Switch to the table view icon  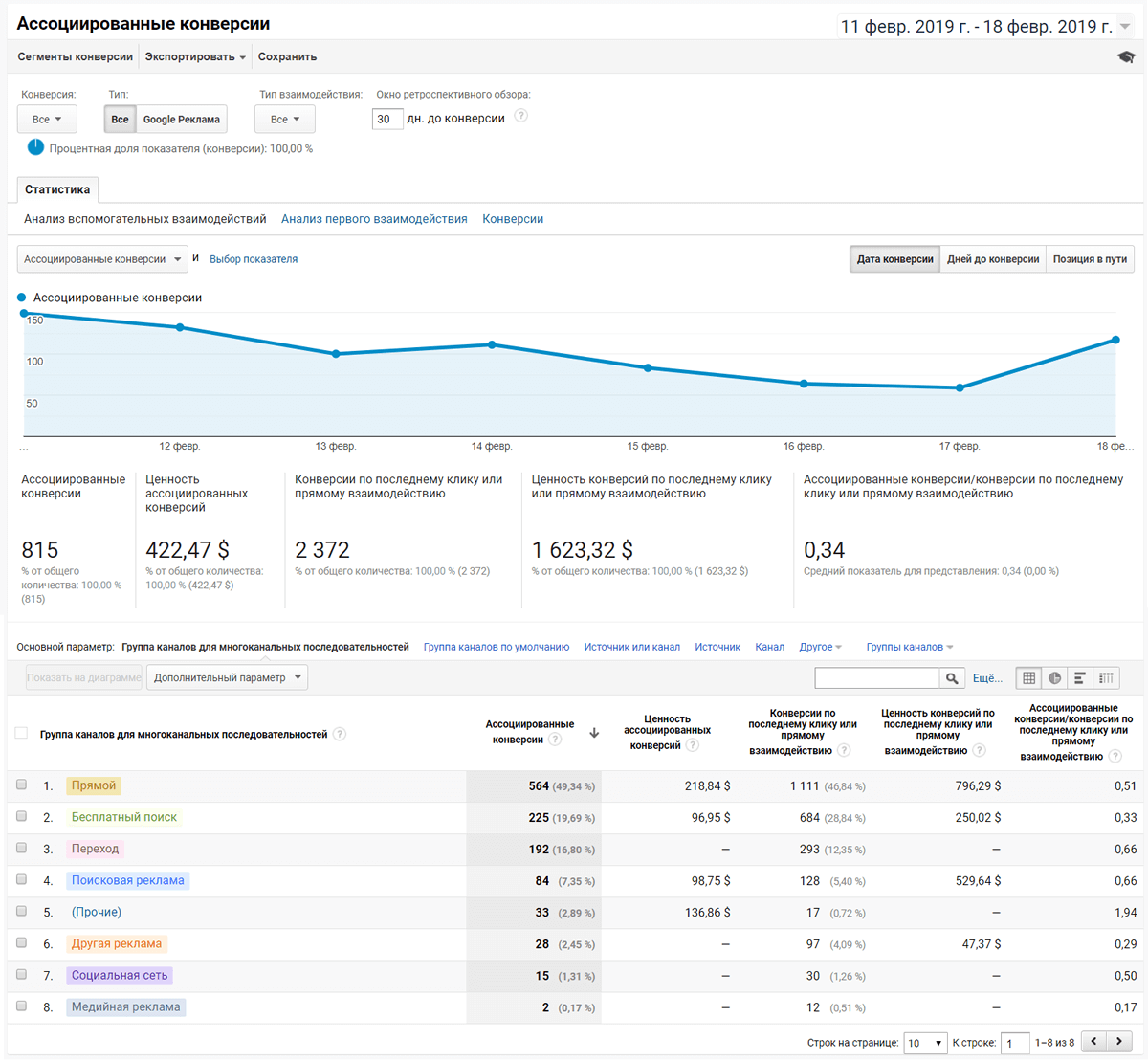[1028, 678]
